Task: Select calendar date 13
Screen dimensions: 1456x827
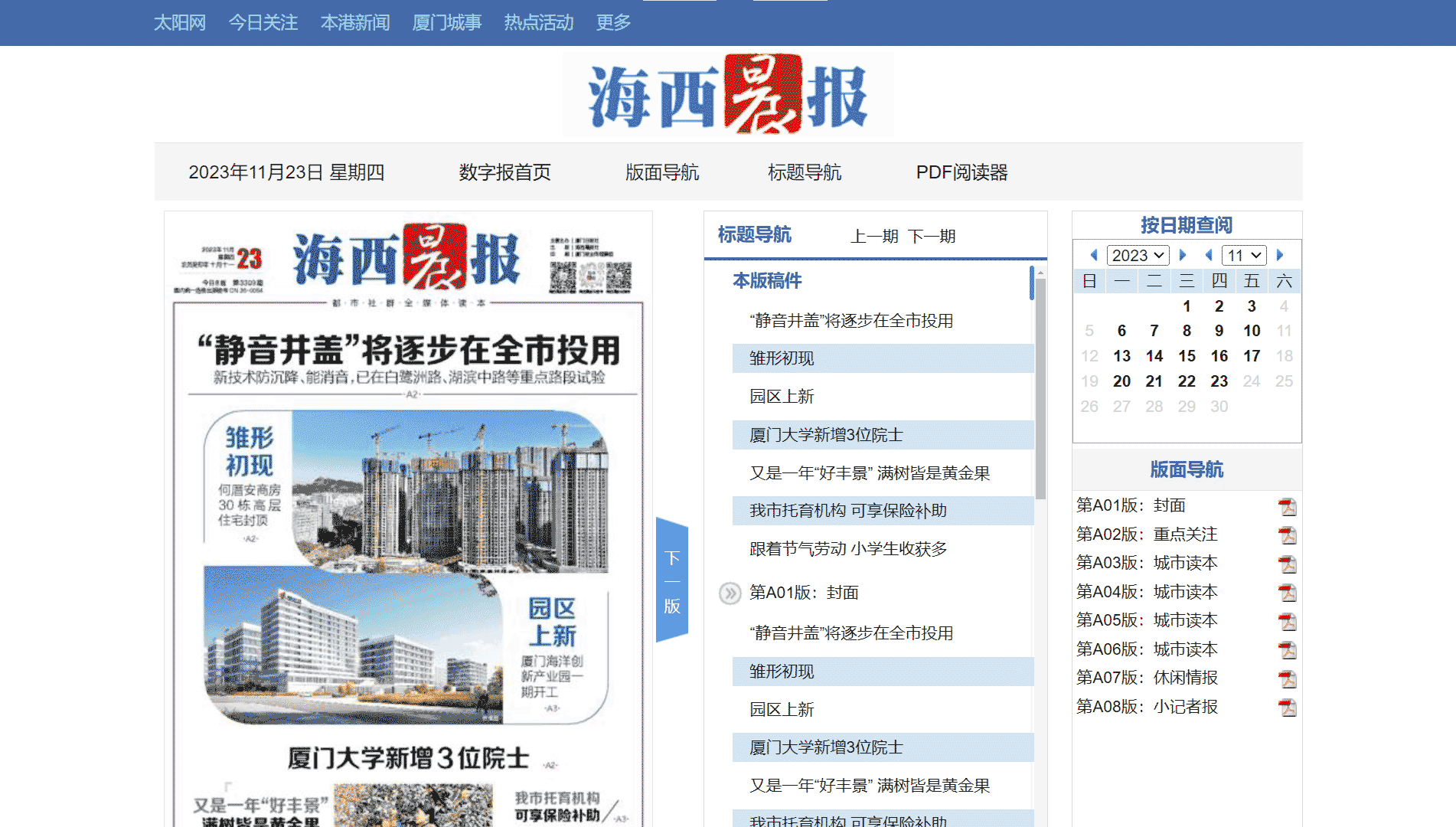Action: click(1121, 356)
